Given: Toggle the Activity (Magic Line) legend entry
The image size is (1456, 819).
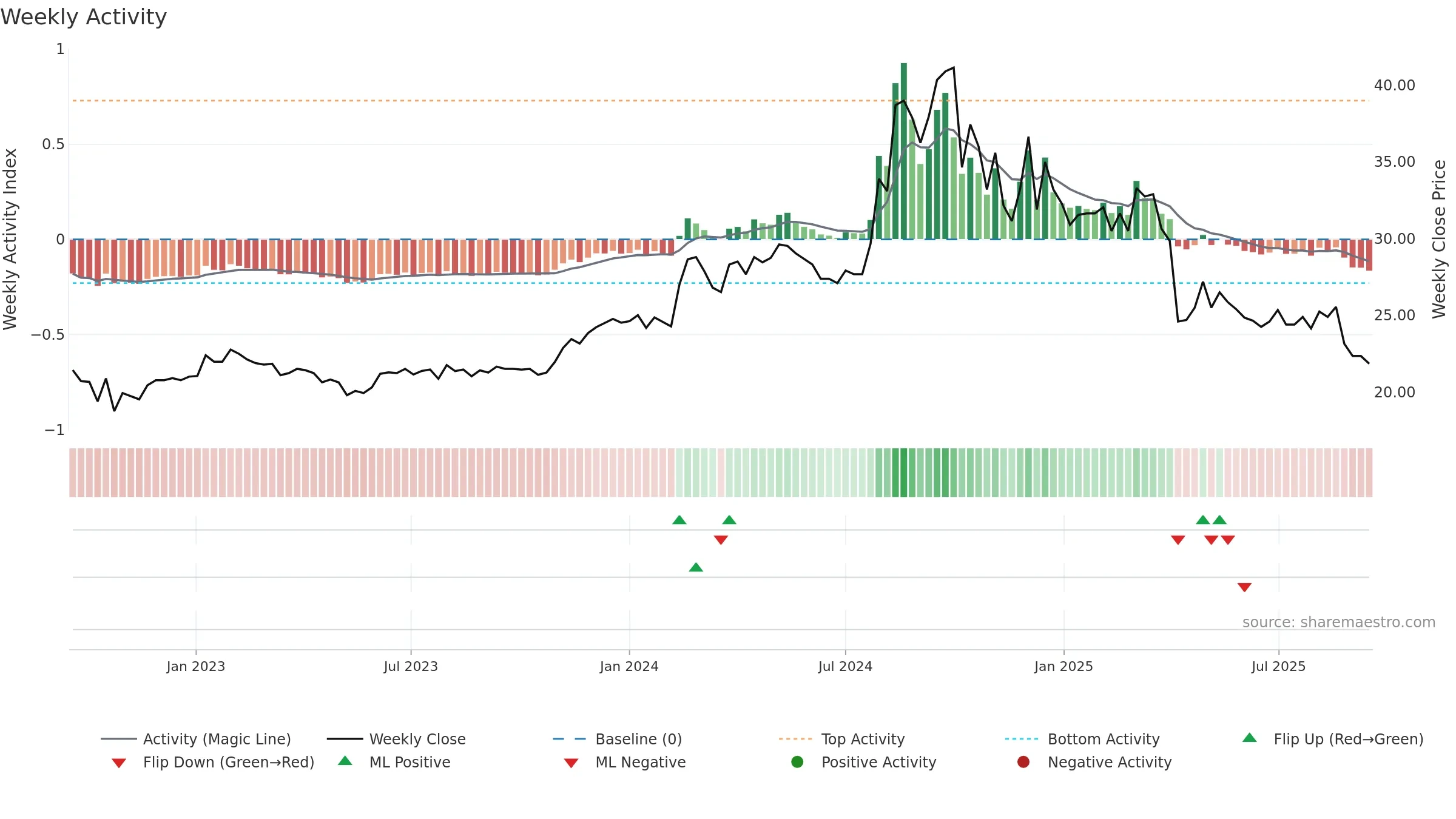Looking at the screenshot, I should pos(196,739).
